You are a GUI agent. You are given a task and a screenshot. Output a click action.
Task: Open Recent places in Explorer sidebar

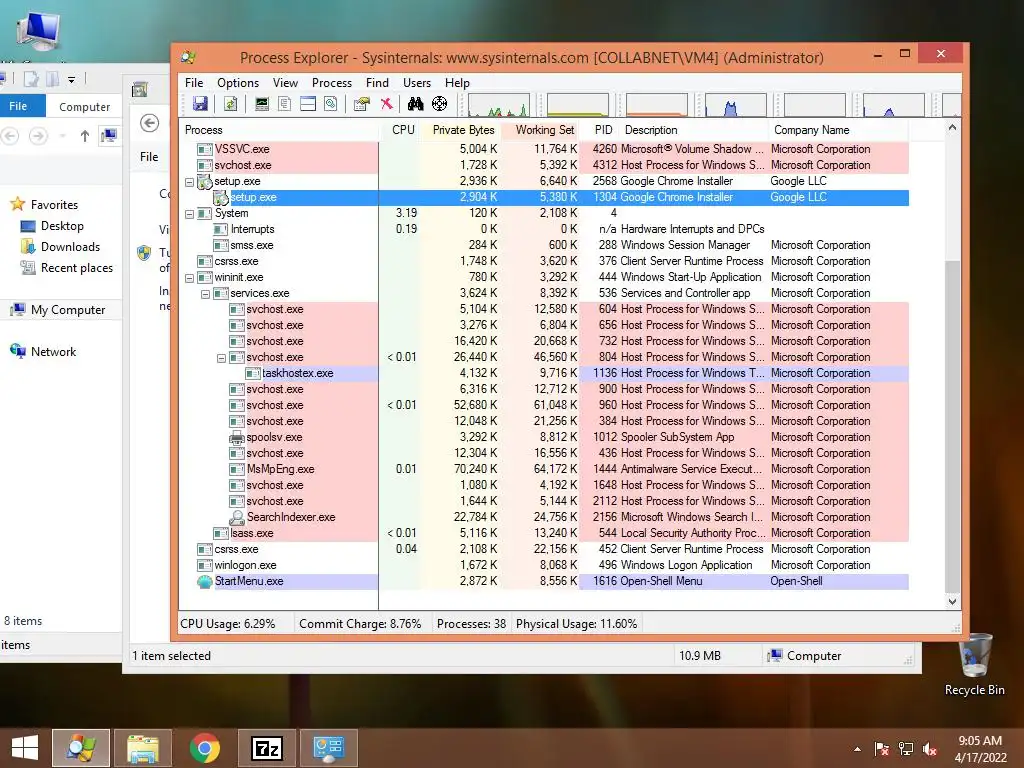(67, 268)
